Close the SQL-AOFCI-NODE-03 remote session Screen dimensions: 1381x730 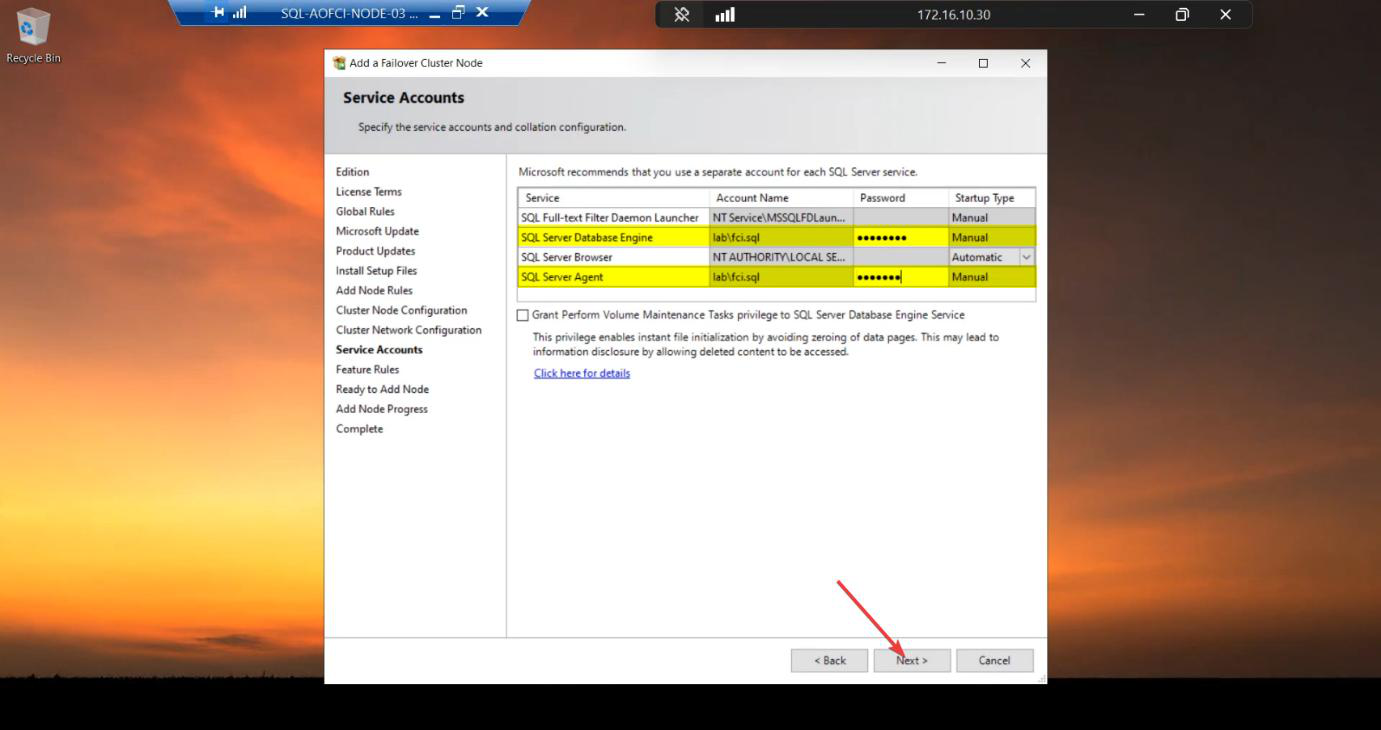coord(481,13)
